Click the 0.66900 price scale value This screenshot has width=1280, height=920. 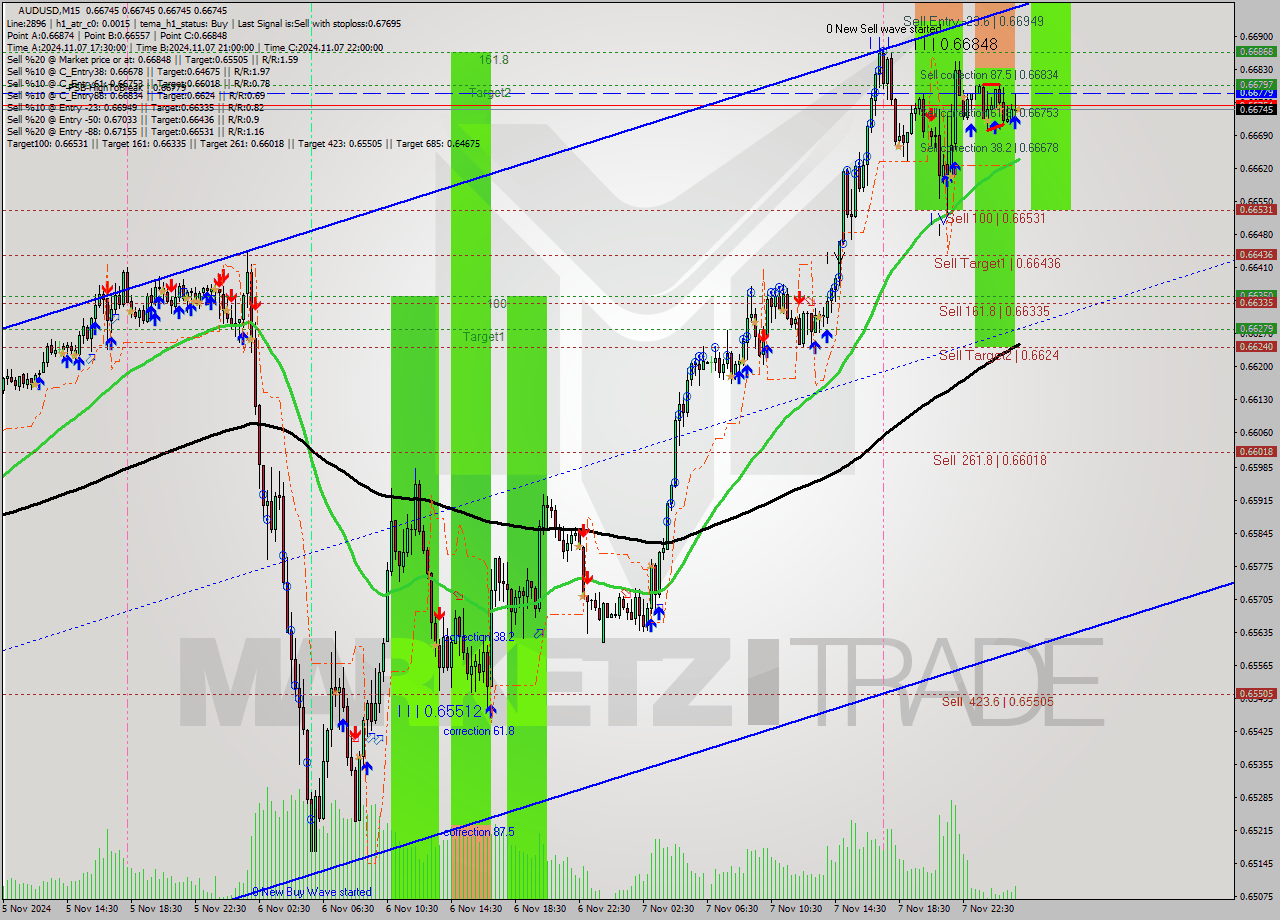(1256, 36)
